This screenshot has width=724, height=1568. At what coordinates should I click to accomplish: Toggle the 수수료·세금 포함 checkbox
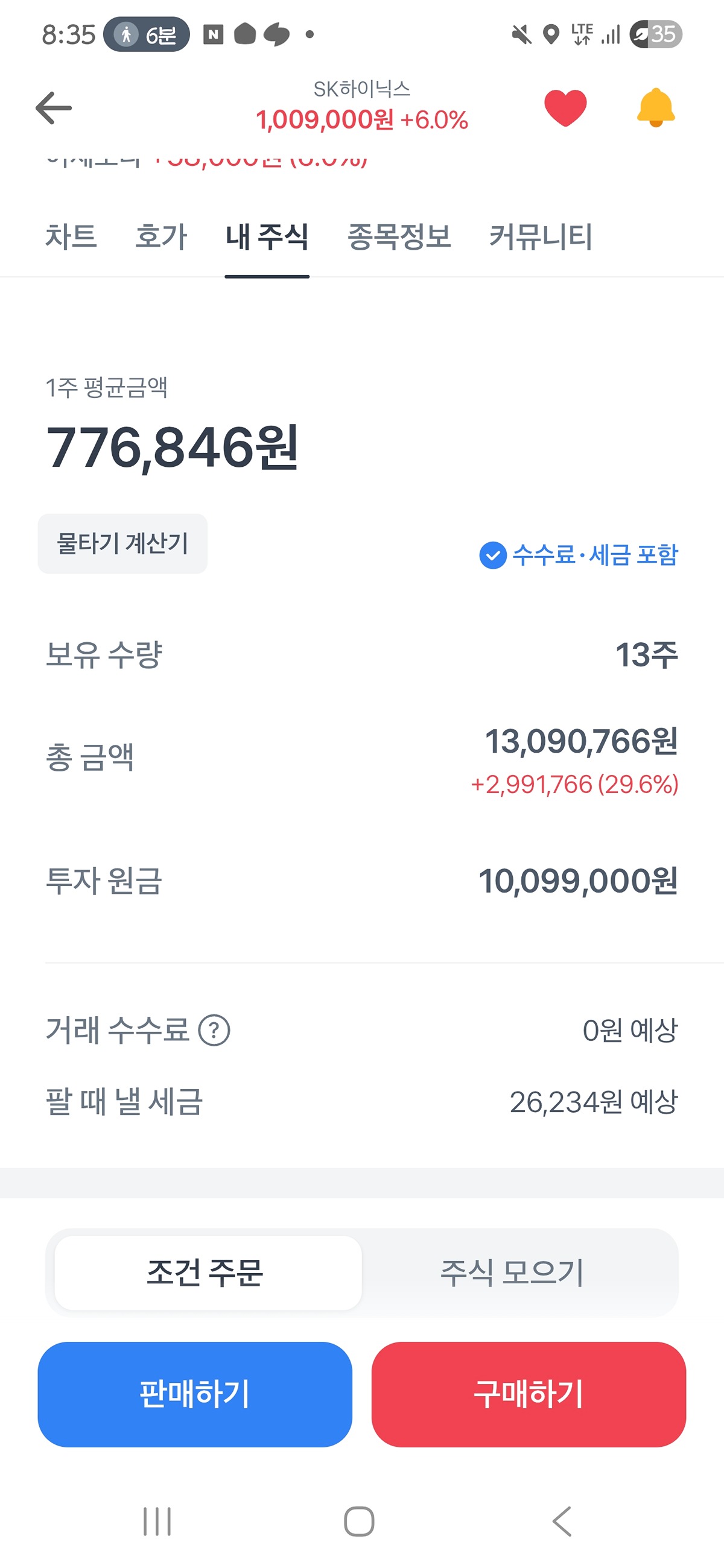point(493,554)
